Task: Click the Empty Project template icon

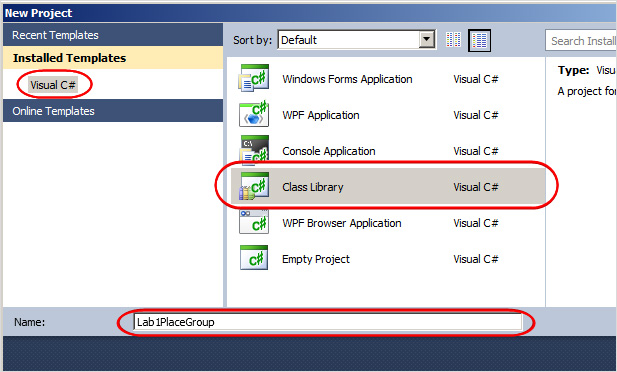Action: [x=254, y=258]
